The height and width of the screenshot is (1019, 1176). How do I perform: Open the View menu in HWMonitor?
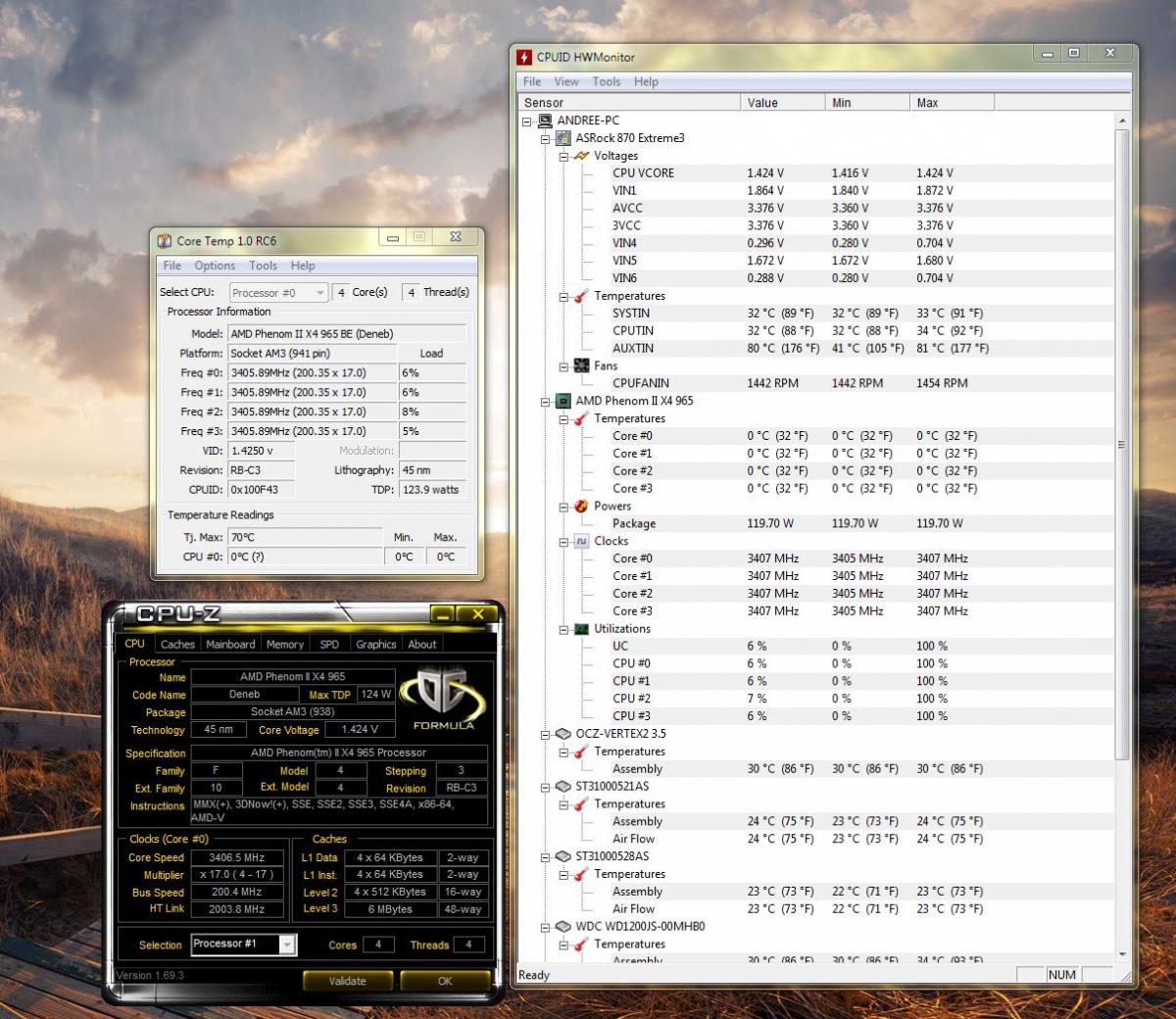[x=566, y=82]
